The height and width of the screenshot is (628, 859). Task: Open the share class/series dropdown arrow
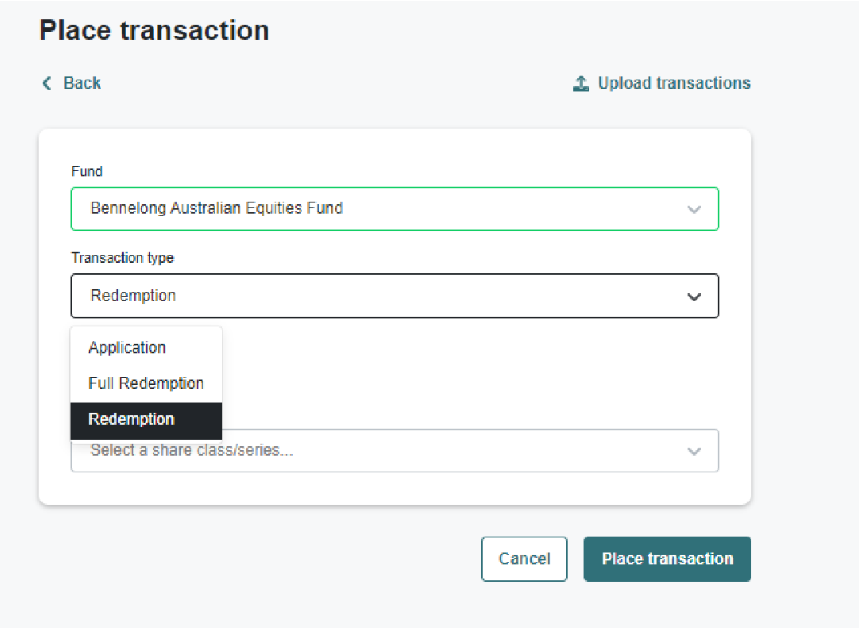click(x=694, y=451)
